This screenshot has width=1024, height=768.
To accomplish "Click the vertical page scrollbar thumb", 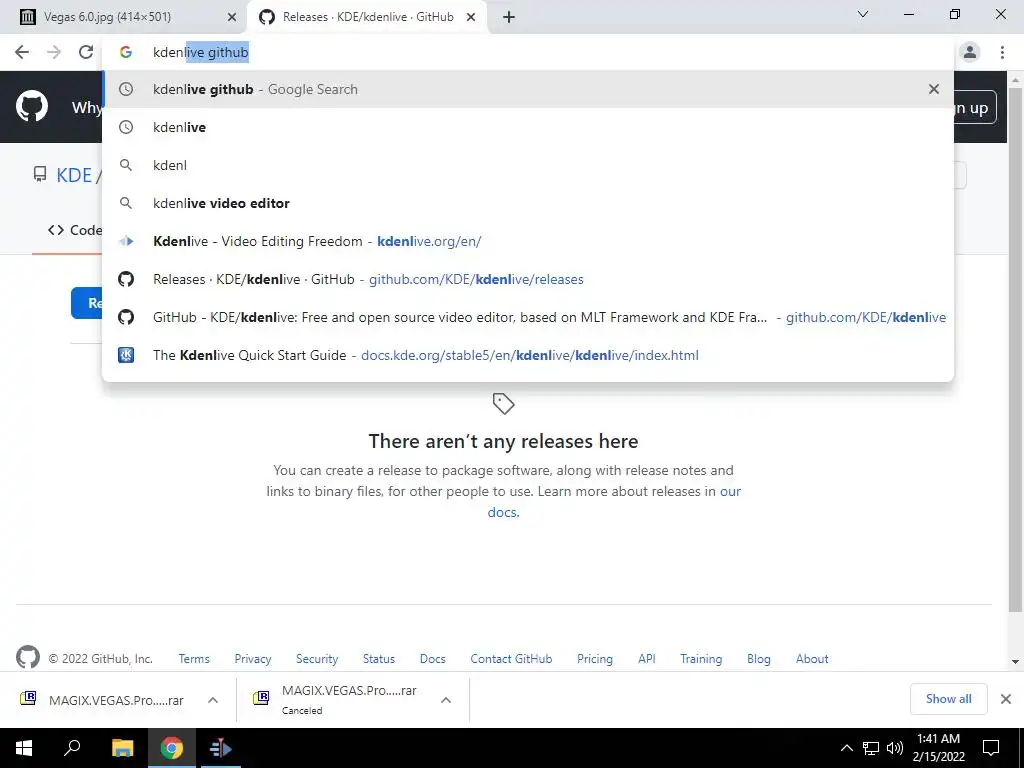I will 1016,349.
